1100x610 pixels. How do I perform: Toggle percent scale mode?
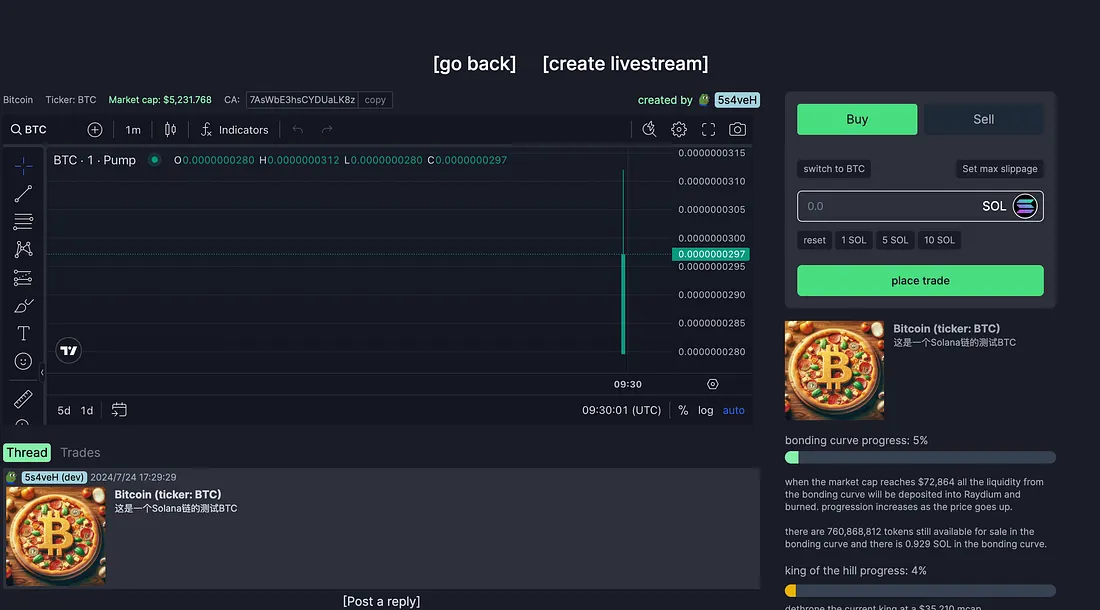683,410
